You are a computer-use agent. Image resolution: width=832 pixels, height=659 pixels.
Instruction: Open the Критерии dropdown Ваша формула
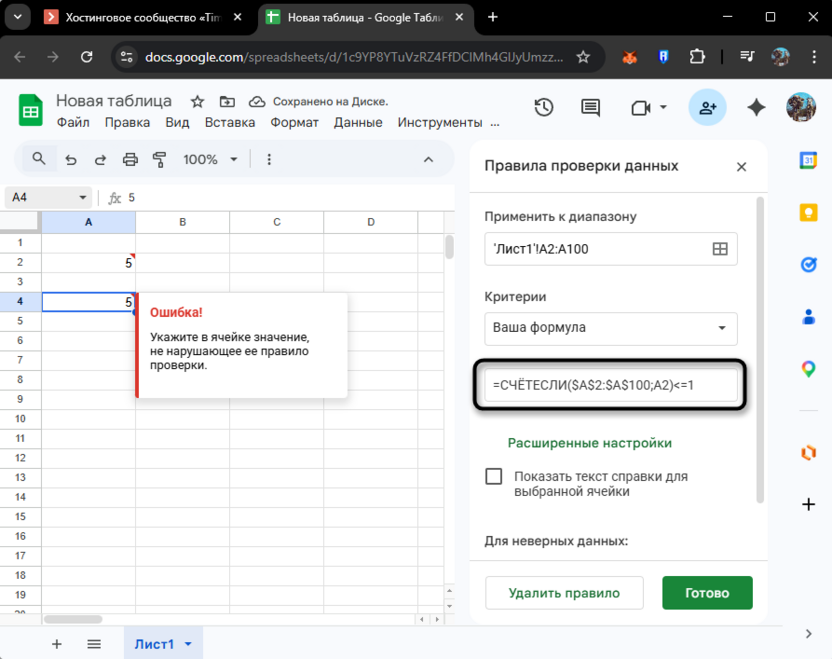click(610, 329)
